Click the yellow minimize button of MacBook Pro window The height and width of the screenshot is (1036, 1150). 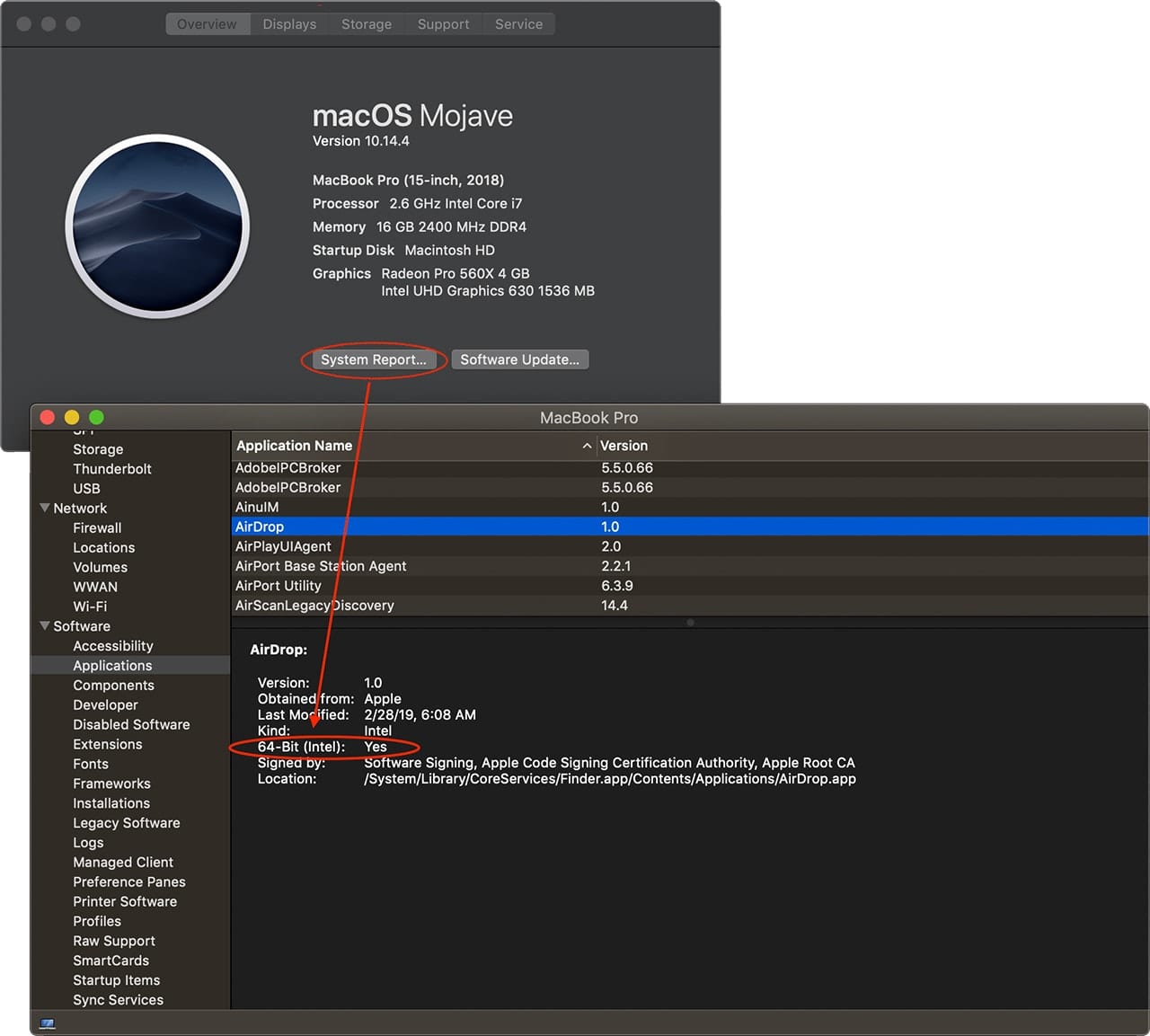pyautogui.click(x=72, y=417)
